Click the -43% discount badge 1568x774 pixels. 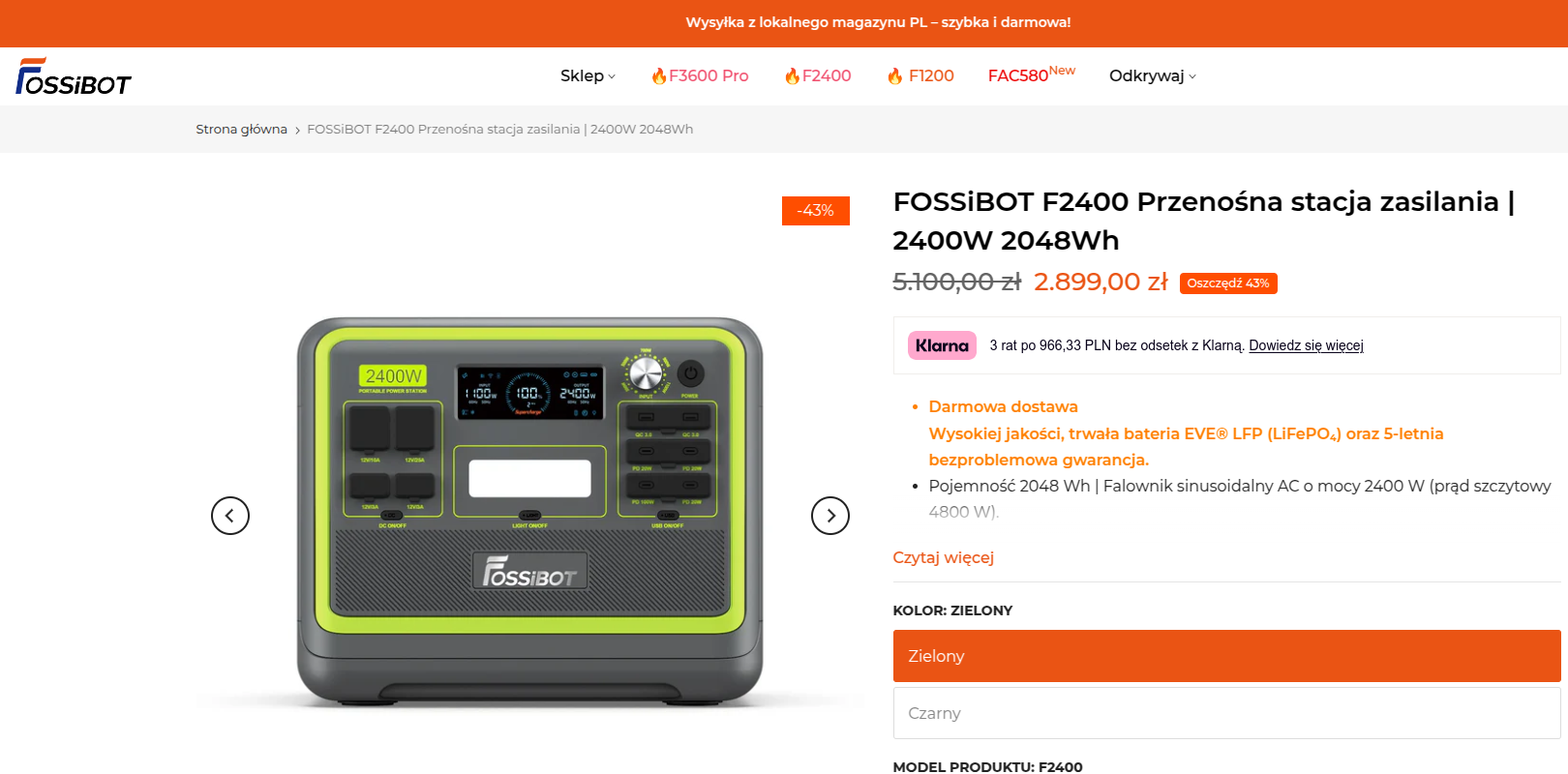(816, 211)
